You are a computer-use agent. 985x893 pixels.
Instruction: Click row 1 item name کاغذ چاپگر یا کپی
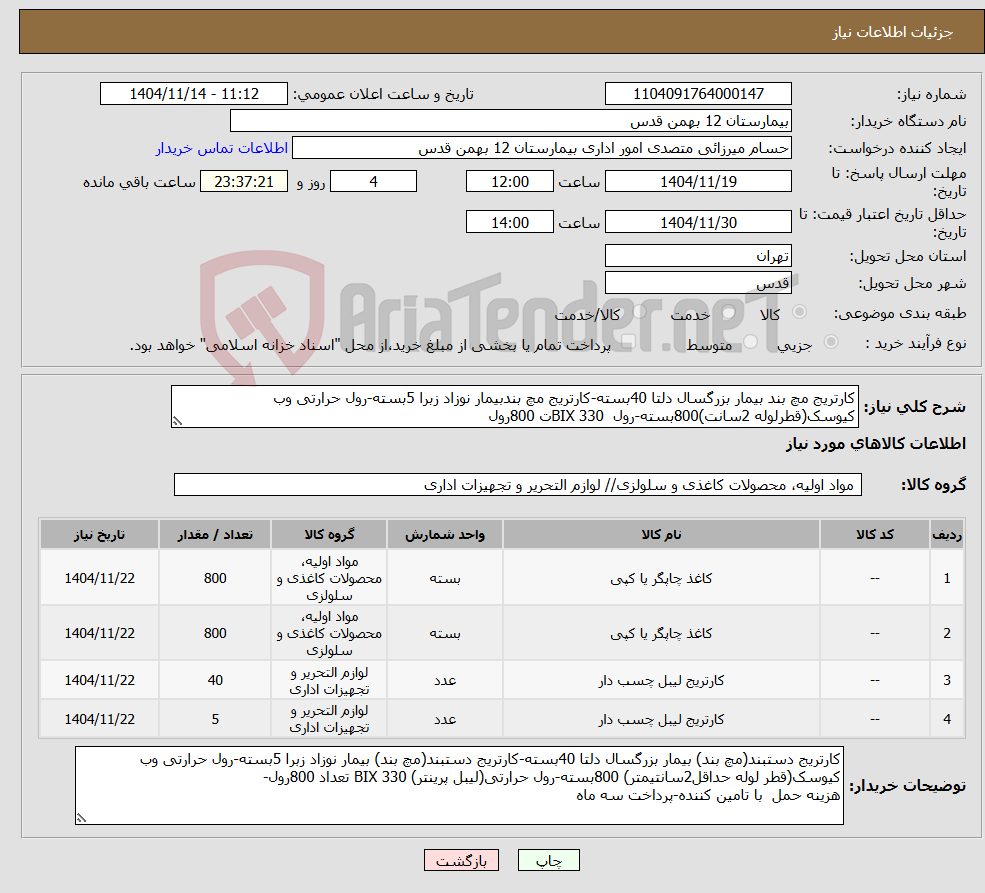point(661,578)
